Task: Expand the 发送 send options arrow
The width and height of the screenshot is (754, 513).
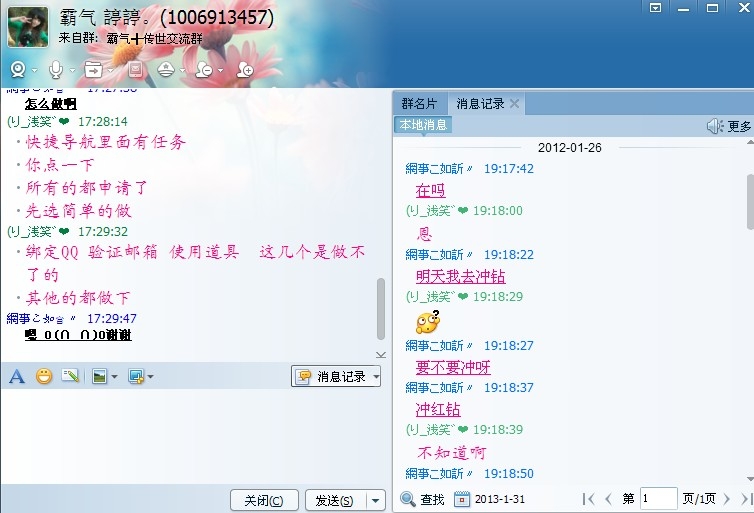Action: (376, 500)
